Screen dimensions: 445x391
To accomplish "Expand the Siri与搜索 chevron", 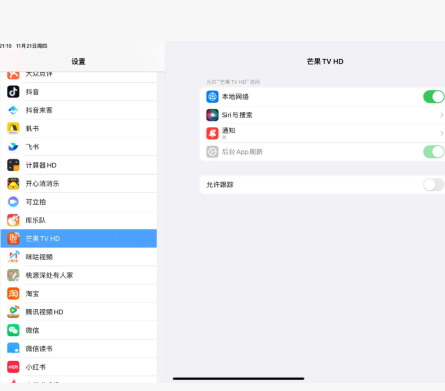I will [441, 115].
